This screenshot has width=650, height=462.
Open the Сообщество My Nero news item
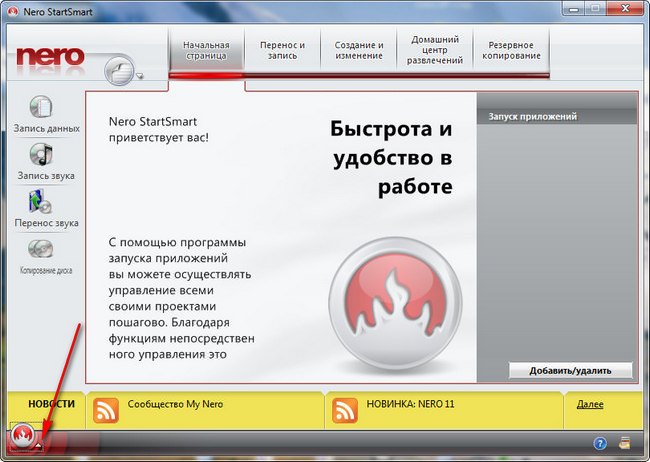click(x=175, y=404)
